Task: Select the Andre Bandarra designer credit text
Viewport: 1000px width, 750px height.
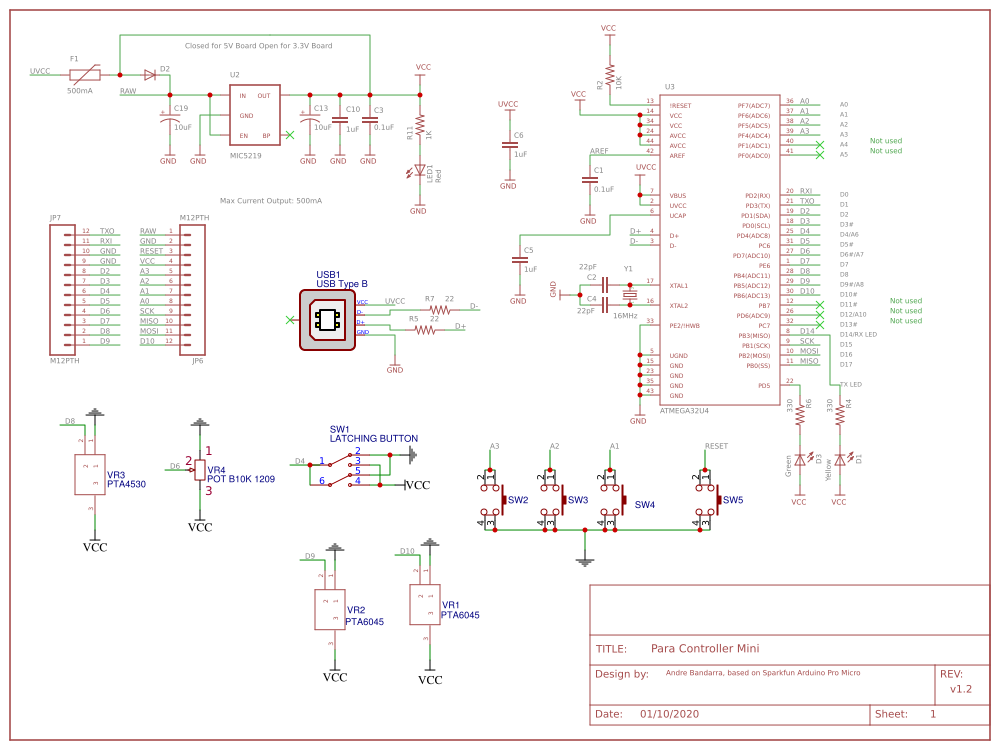Action: tap(763, 673)
